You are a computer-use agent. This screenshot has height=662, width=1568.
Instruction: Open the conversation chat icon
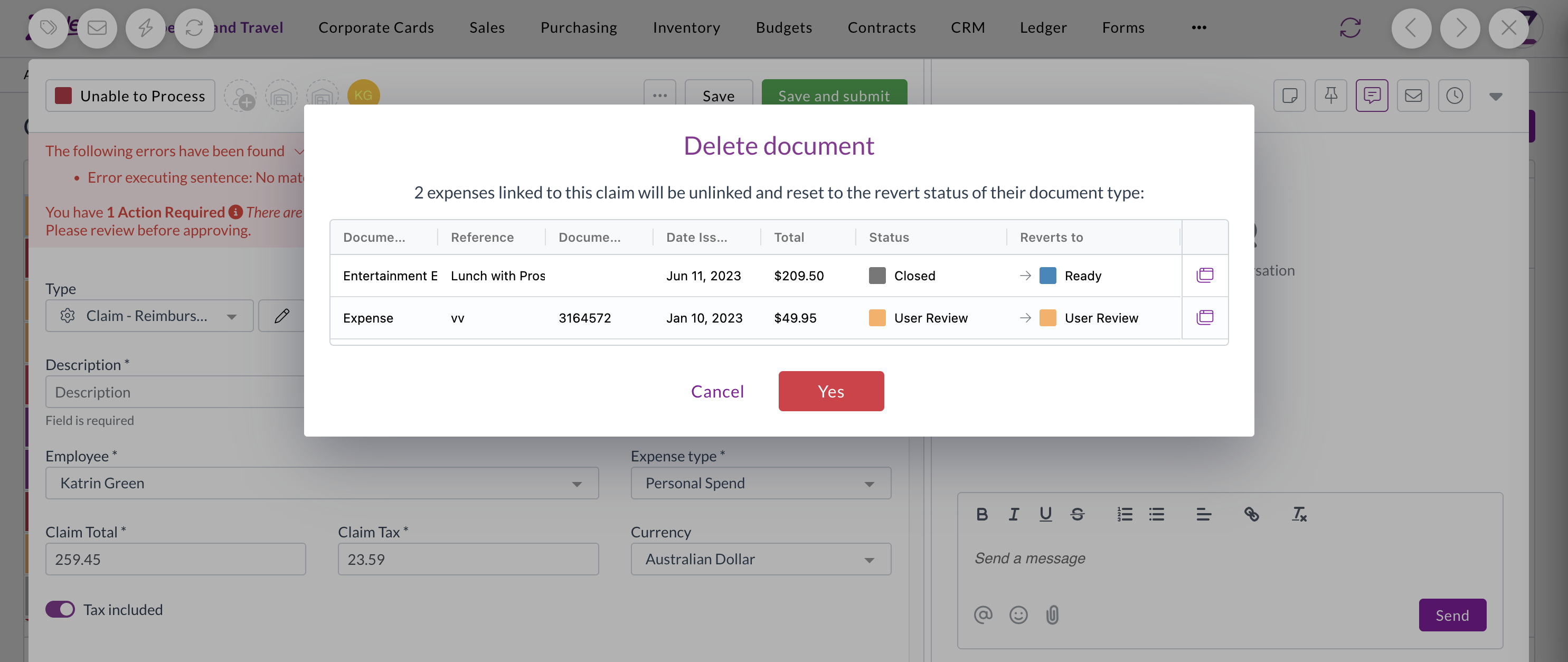[x=1372, y=96]
